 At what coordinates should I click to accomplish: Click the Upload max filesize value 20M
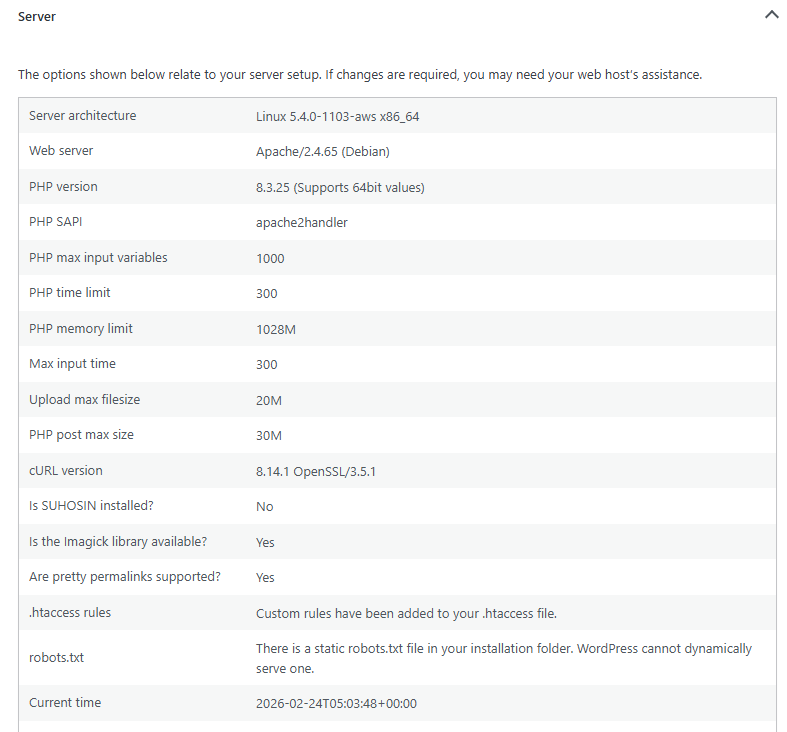(x=269, y=401)
